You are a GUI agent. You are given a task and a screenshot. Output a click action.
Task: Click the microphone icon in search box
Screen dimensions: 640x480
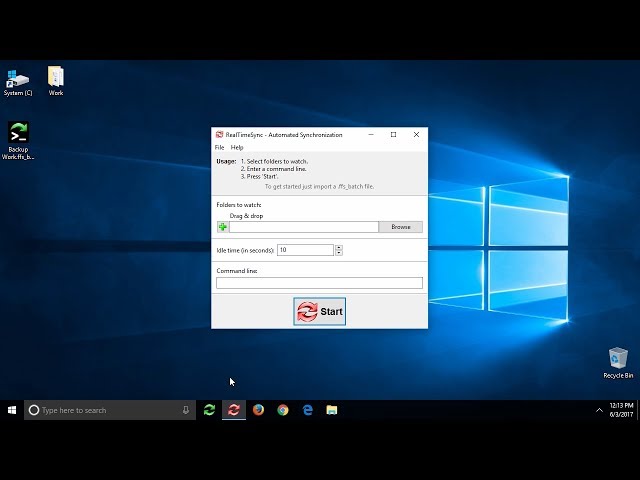(186, 410)
